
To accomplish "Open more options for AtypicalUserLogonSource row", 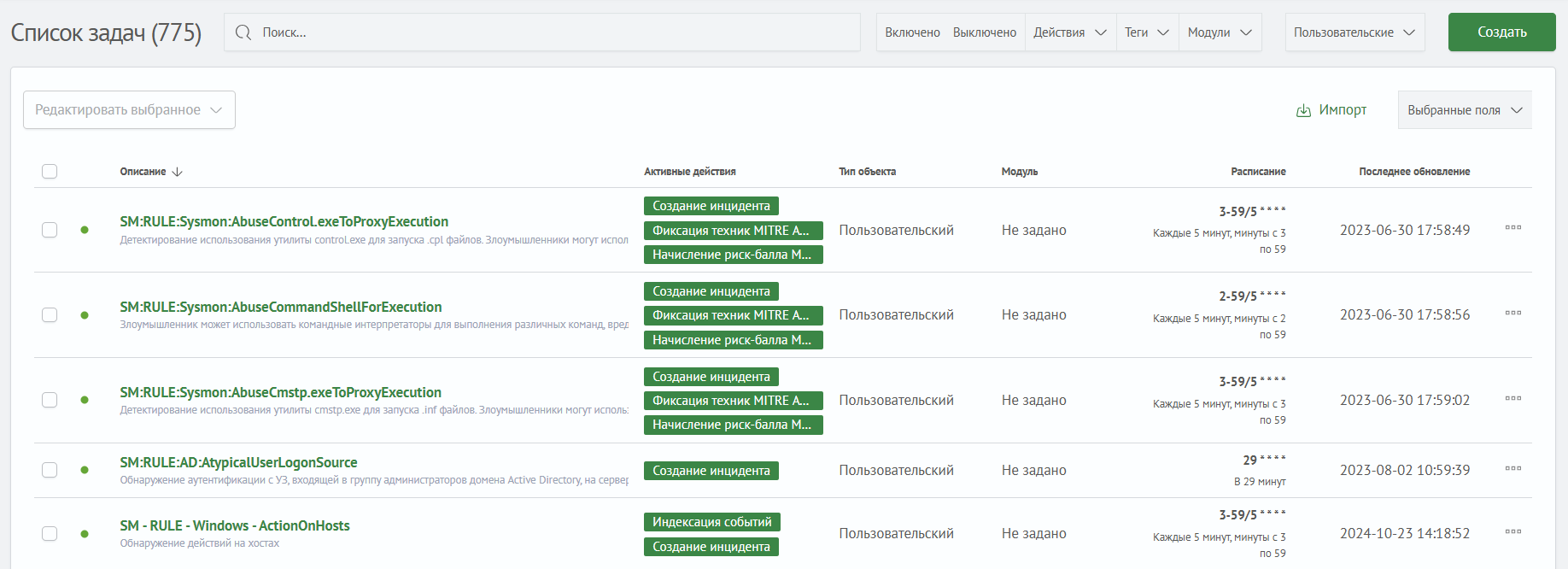I will [1513, 468].
